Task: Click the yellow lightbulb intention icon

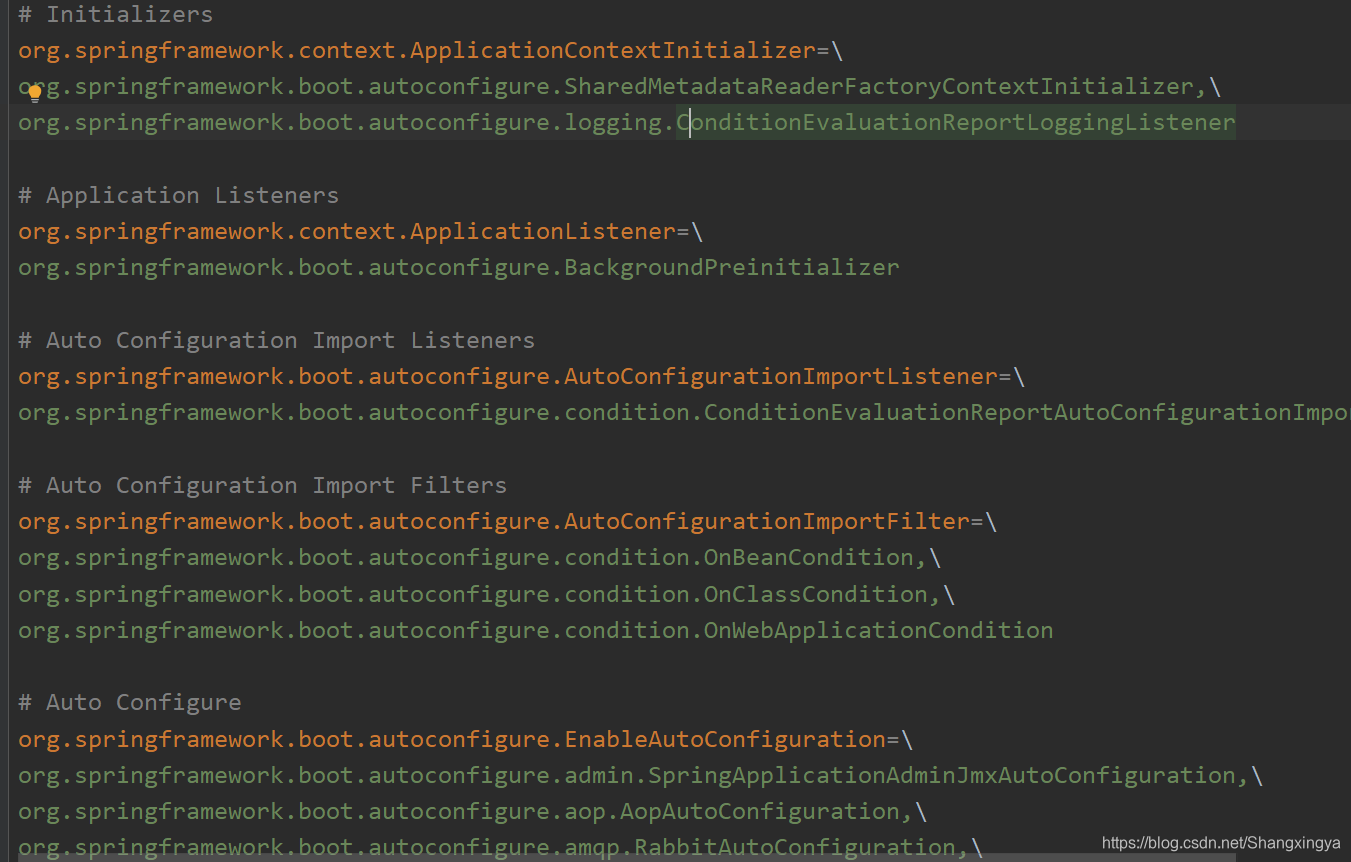Action: pos(35,94)
